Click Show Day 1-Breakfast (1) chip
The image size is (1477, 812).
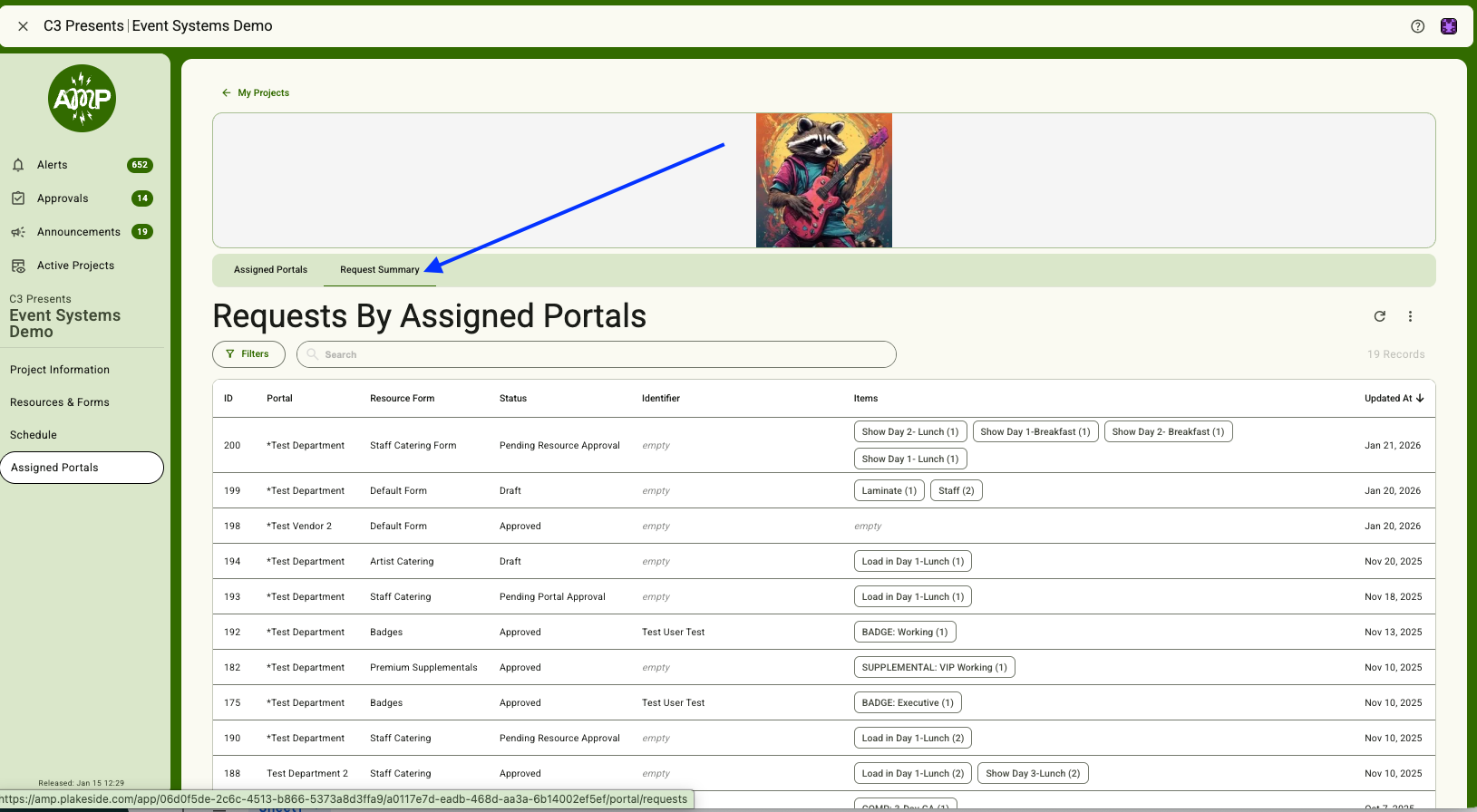1035,432
